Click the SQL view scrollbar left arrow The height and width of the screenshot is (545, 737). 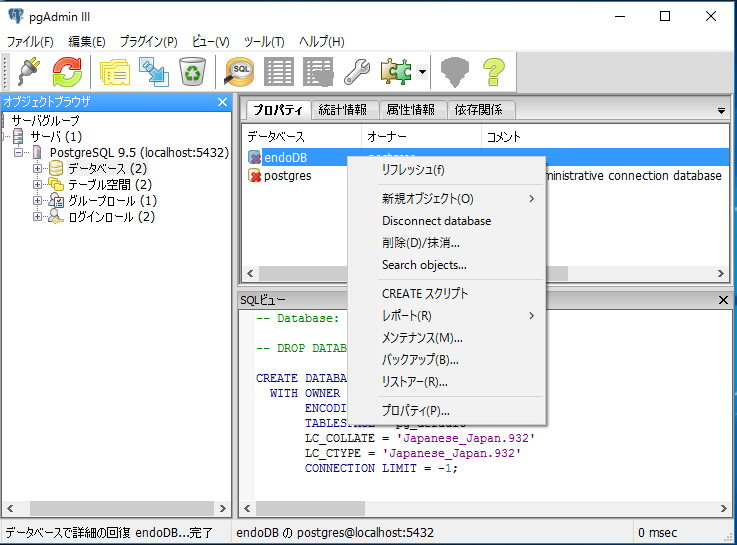click(x=247, y=508)
